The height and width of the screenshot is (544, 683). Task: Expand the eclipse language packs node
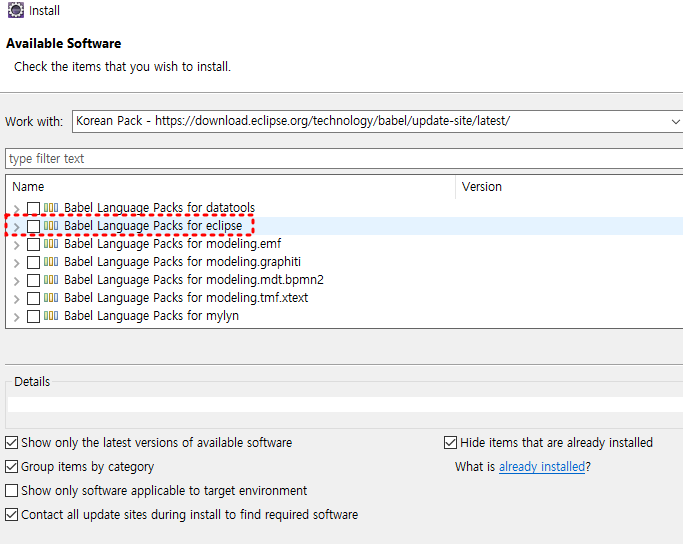click(x=17, y=227)
